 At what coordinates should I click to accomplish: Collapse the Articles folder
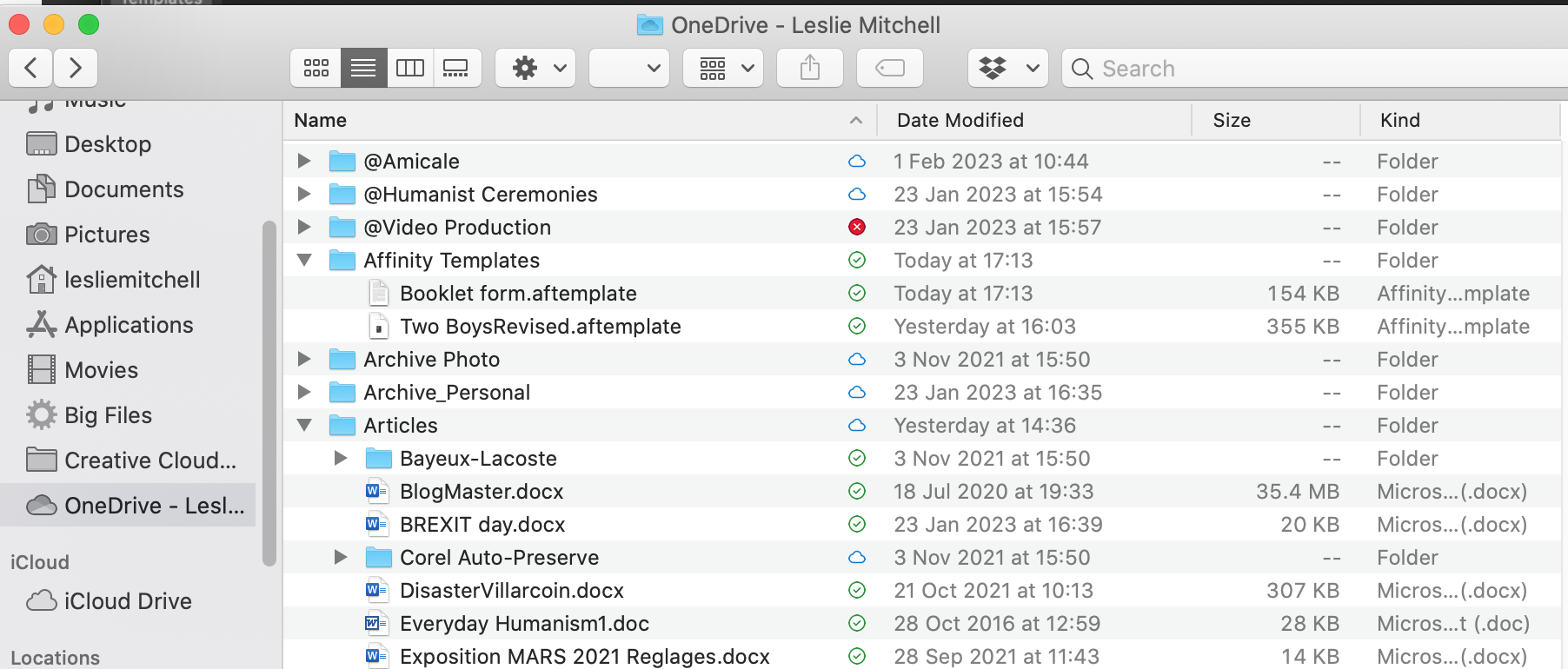304,425
